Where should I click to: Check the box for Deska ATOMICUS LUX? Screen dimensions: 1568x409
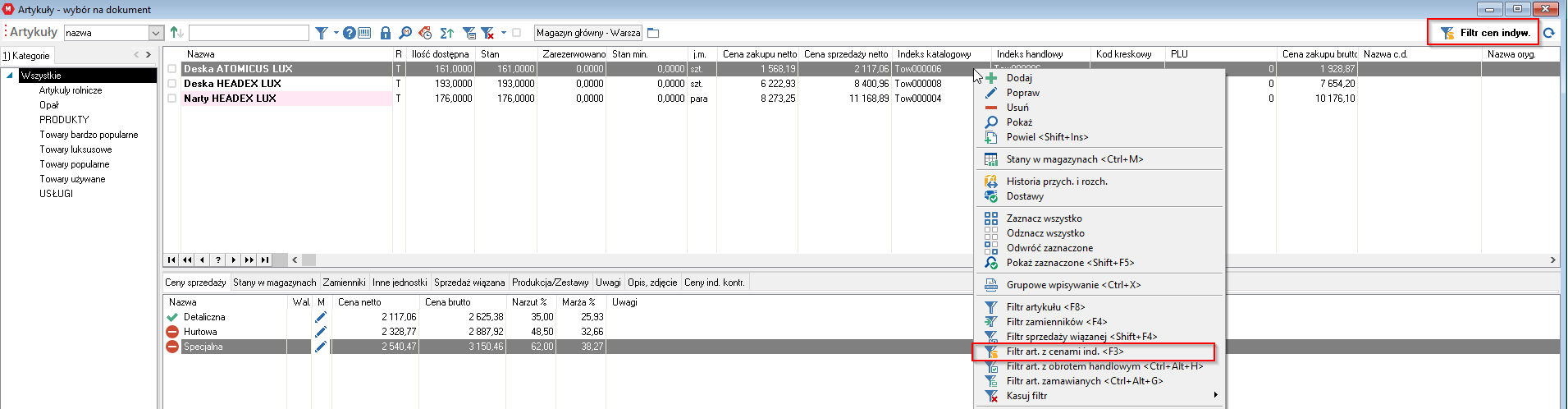click(x=172, y=69)
